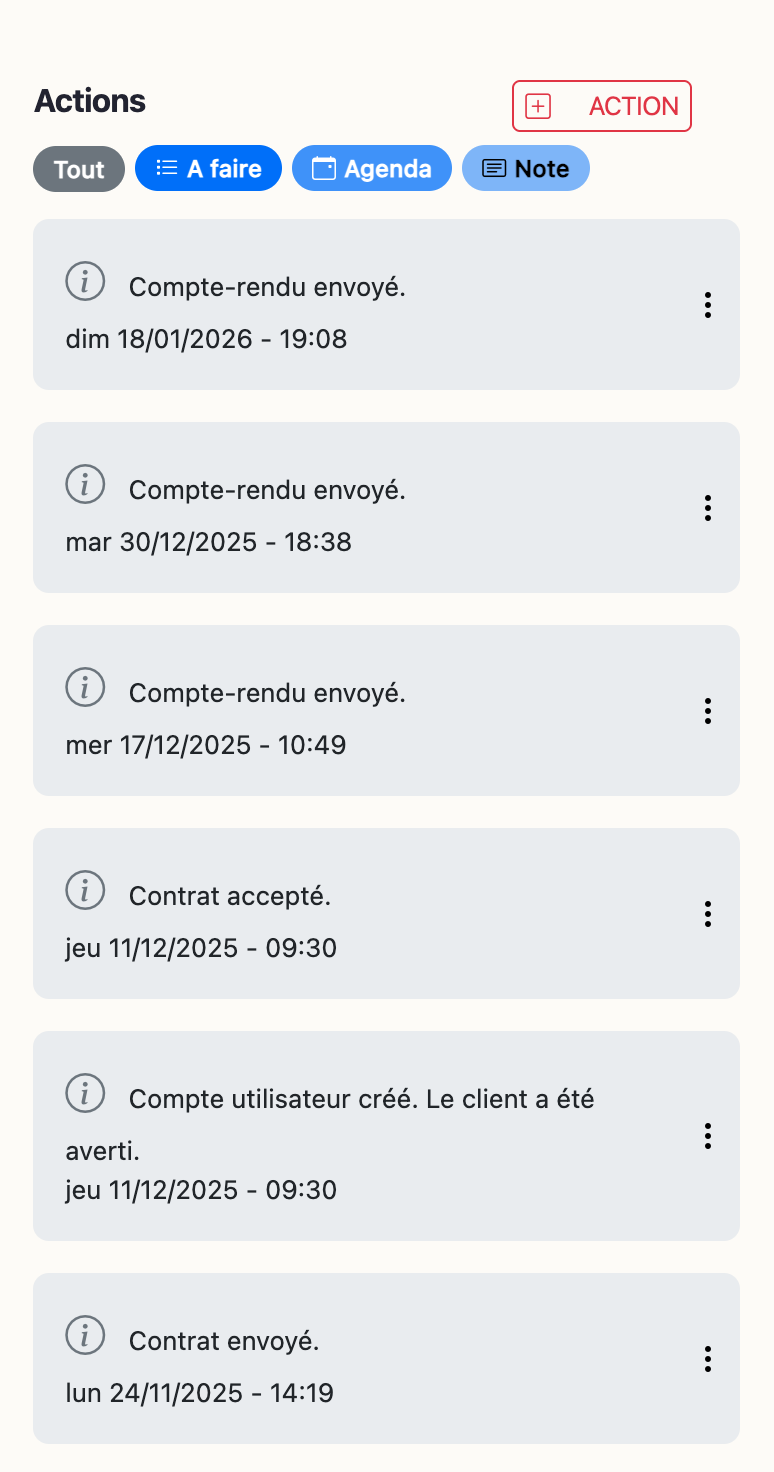Click info icon beside Contrat envoyé
774x1472 pixels.
[x=85, y=1335]
